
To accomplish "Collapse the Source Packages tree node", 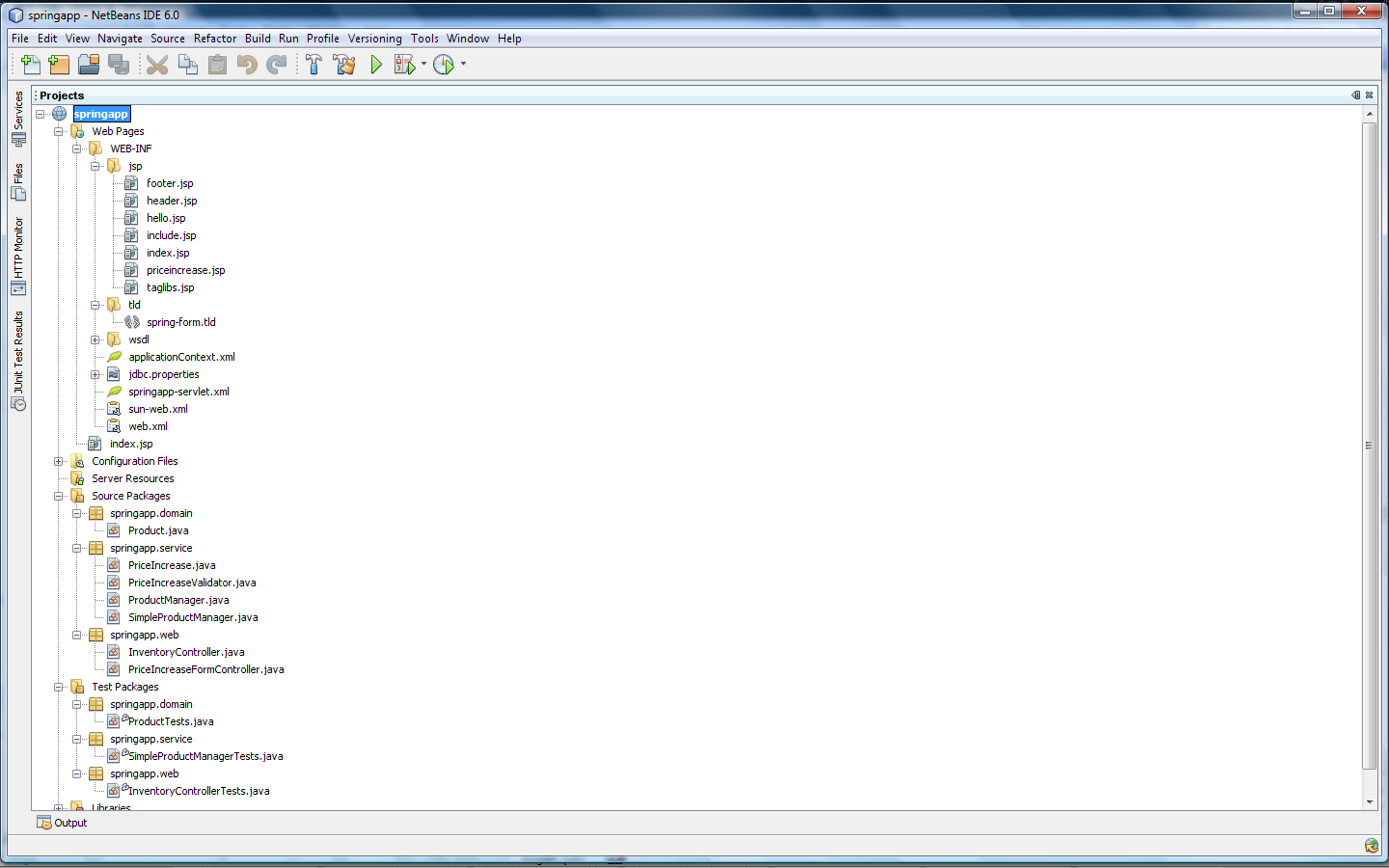I will pos(59,497).
